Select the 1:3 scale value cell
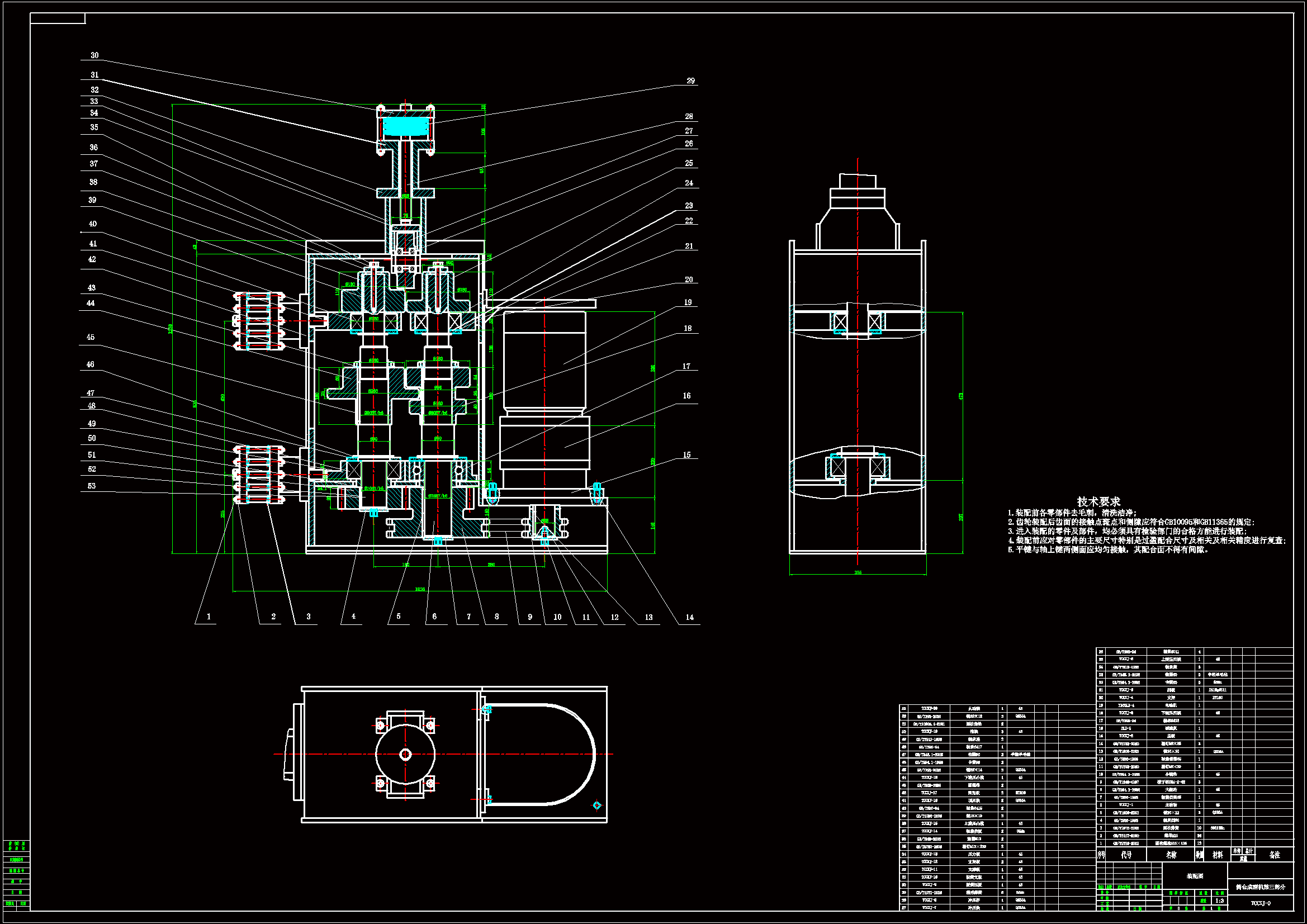The height and width of the screenshot is (924, 1307). pyautogui.click(x=1219, y=901)
